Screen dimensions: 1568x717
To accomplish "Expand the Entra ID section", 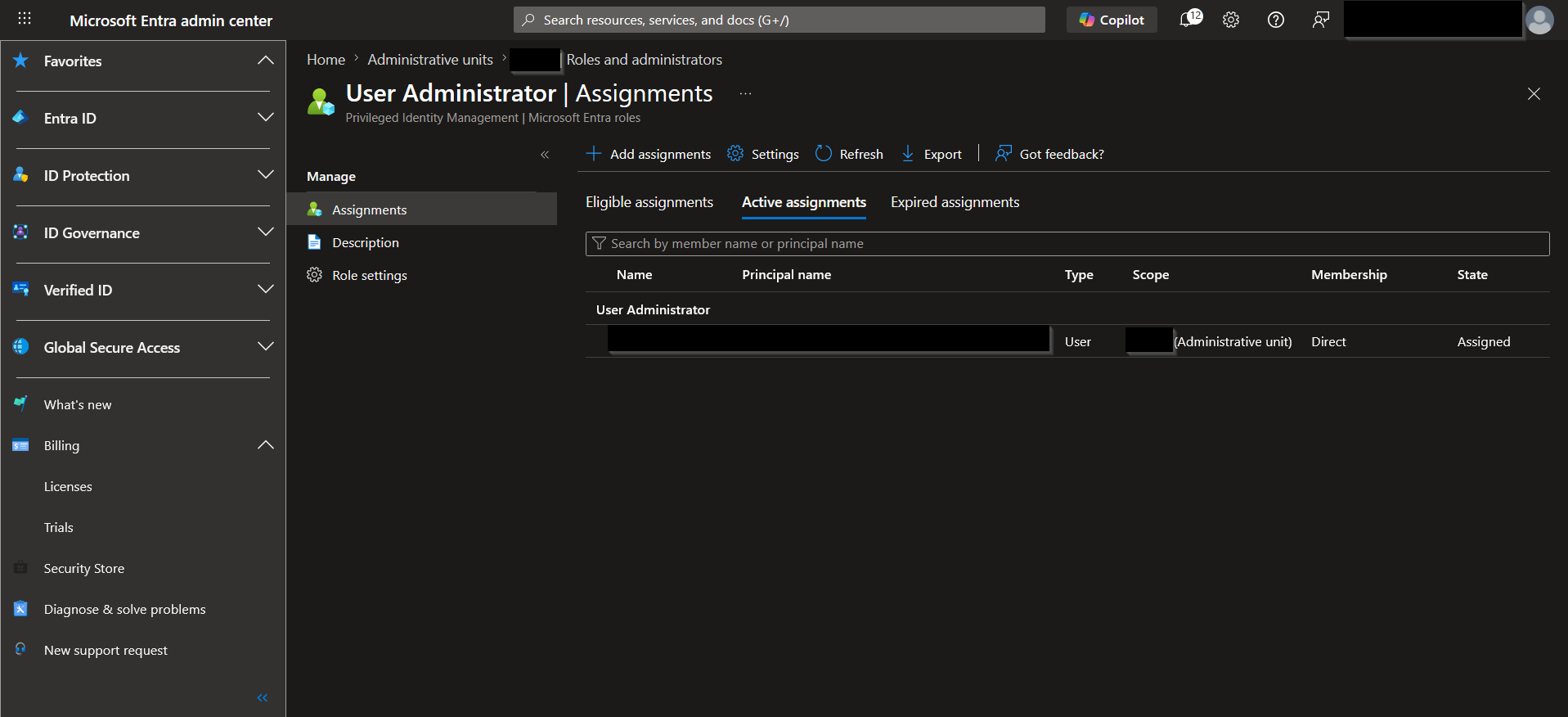I will tap(265, 118).
